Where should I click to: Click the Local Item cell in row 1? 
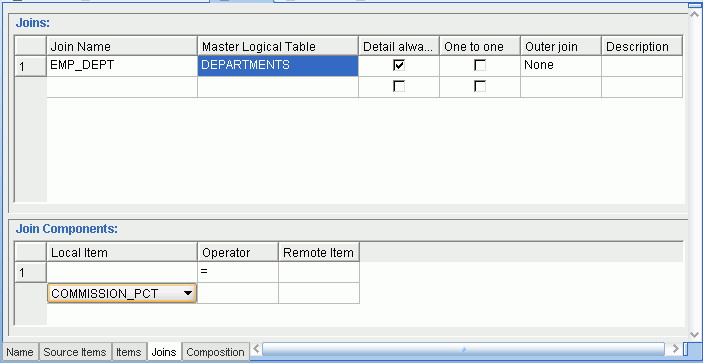(x=122, y=272)
